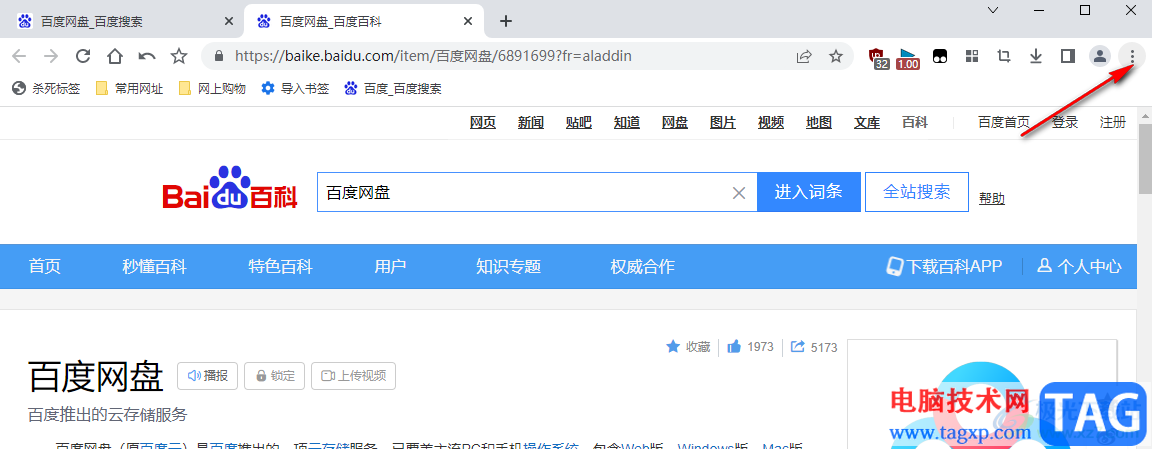This screenshot has width=1152, height=449.
Task: Close the 百度网盘_百度搜索 tab
Action: (229, 21)
